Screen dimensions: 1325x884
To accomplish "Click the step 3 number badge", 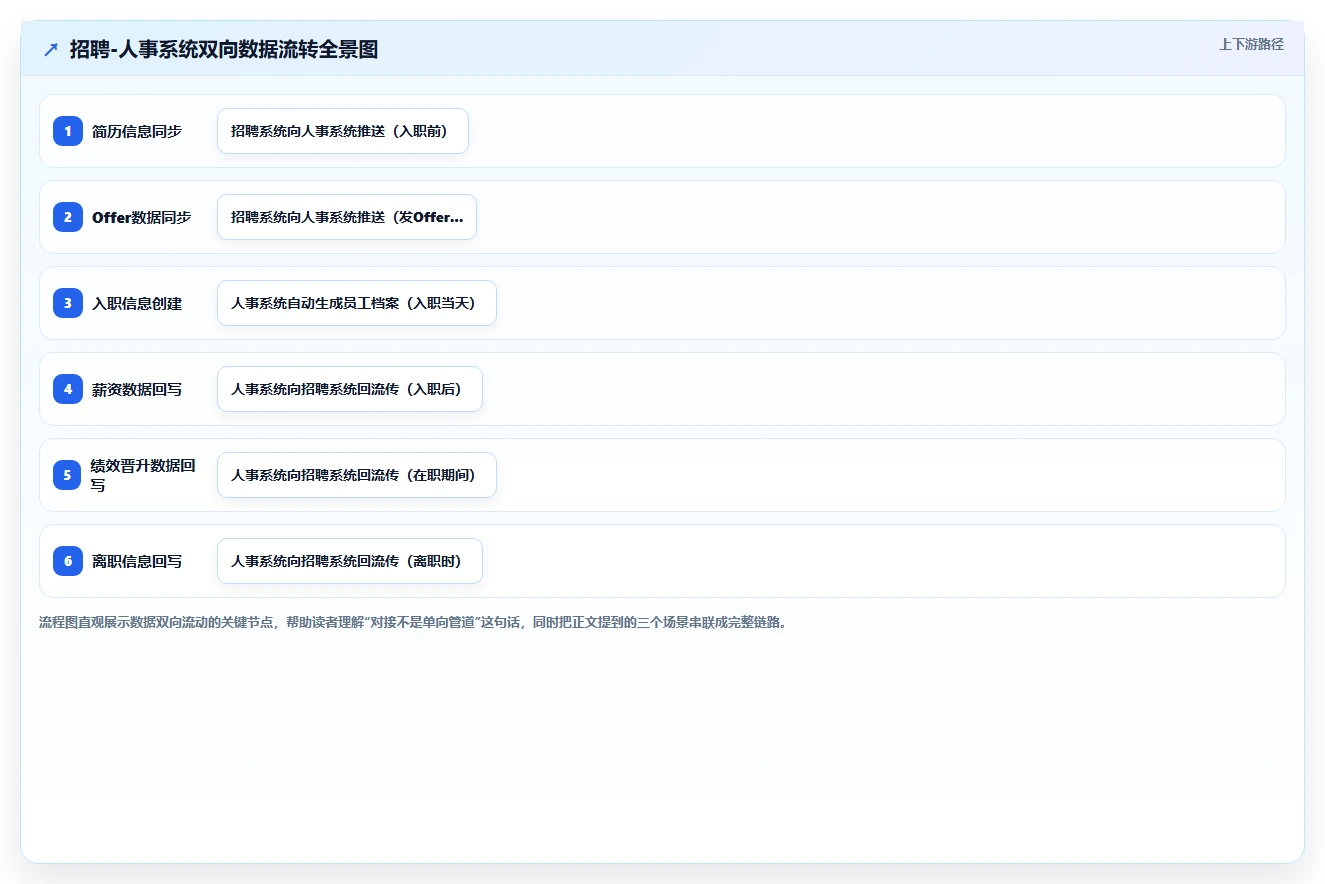I will click(x=68, y=303).
